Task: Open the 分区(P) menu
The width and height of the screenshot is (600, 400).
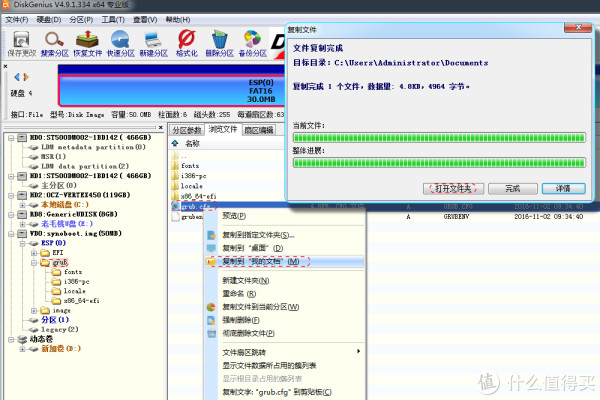Action: coord(81,20)
